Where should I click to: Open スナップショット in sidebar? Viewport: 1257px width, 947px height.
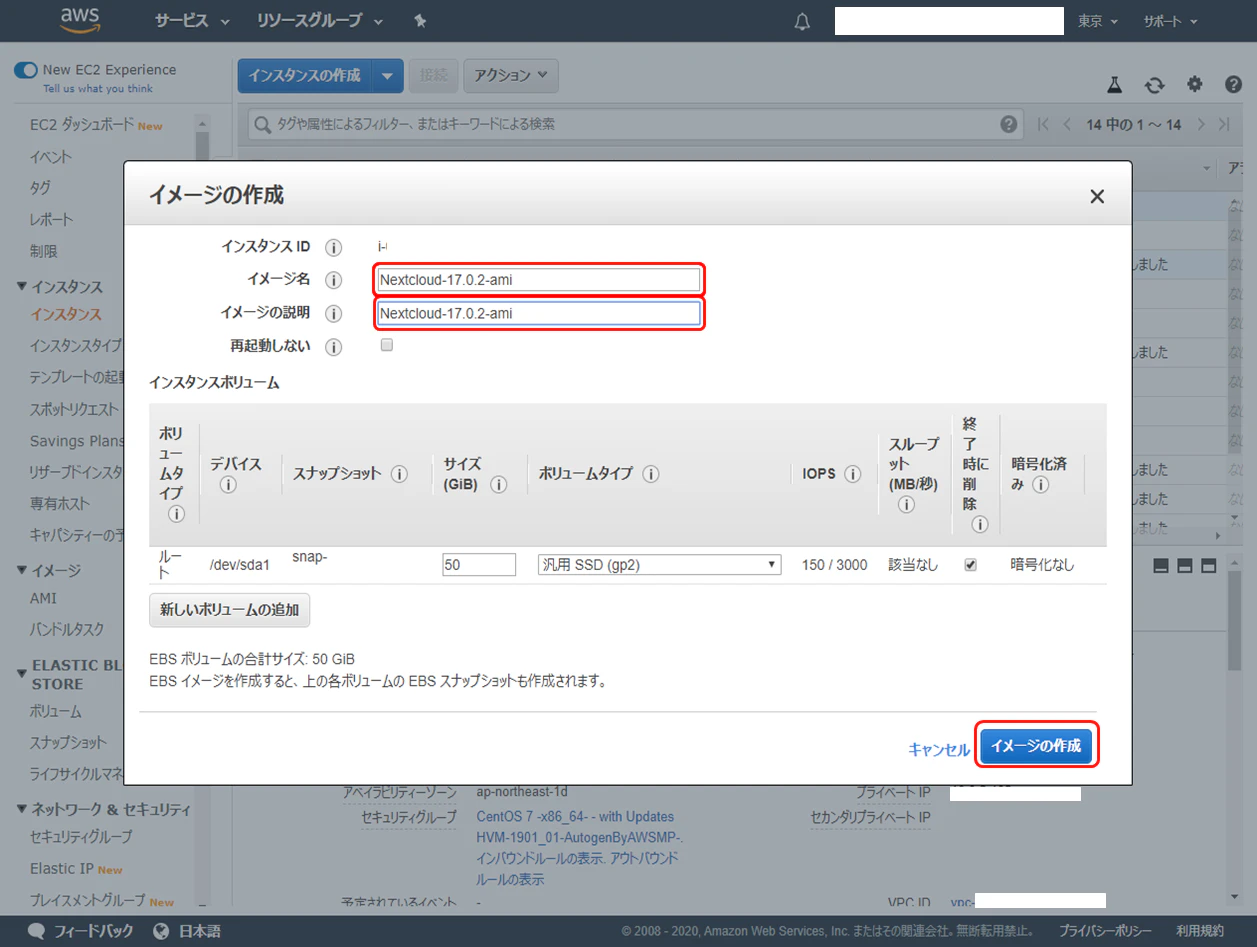(68, 743)
